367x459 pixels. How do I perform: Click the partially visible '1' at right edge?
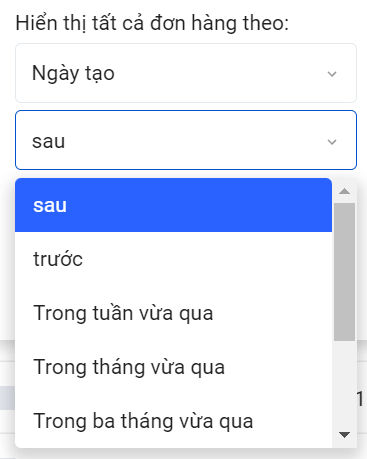click(360, 399)
